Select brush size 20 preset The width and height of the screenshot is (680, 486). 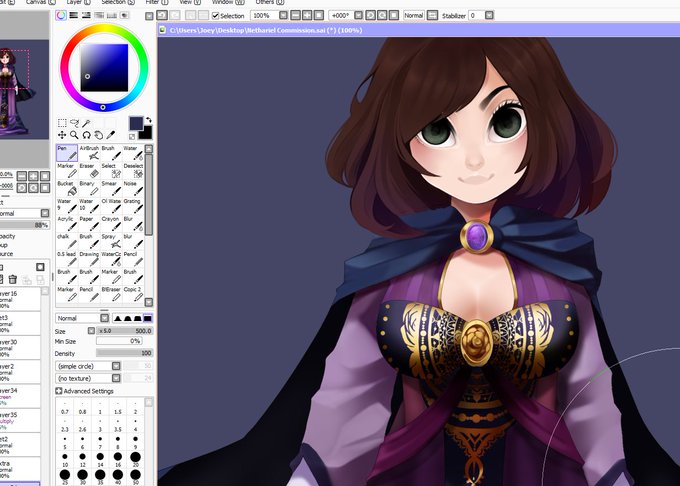(x=135, y=460)
